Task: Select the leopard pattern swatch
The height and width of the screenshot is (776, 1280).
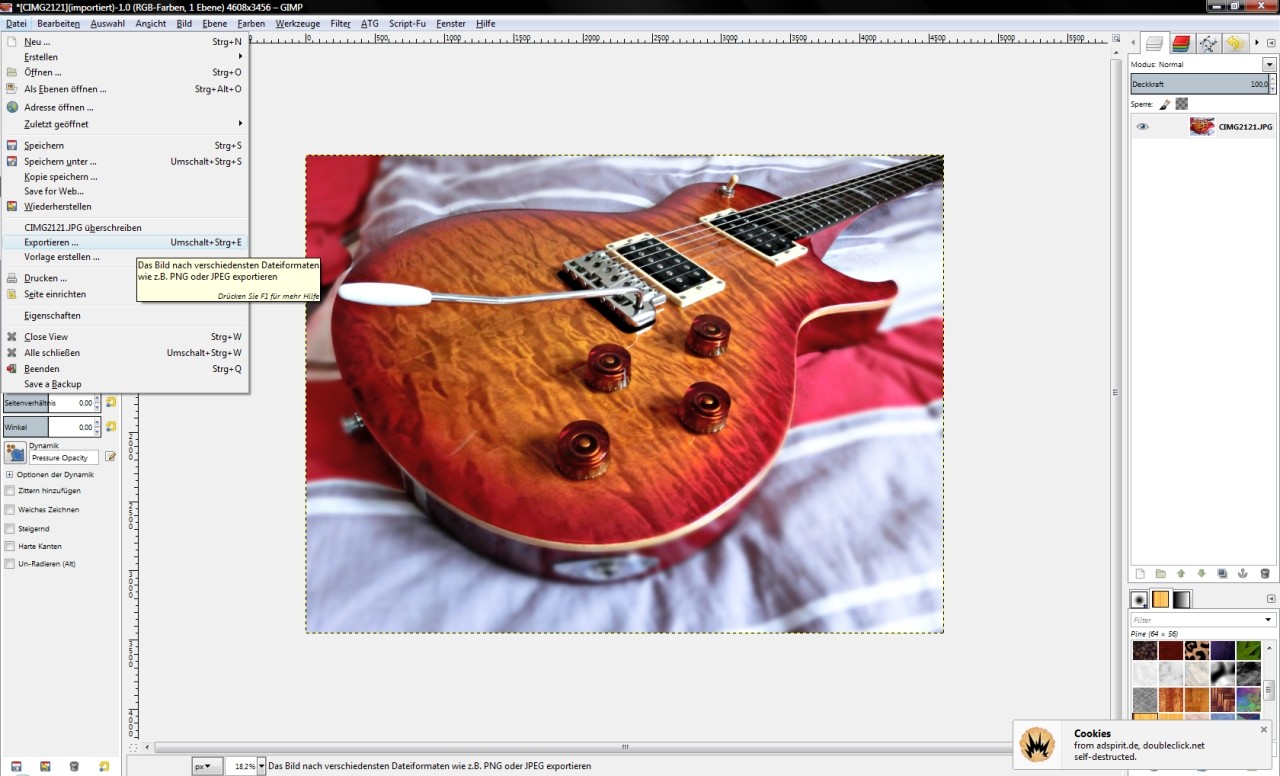Action: [x=1197, y=650]
